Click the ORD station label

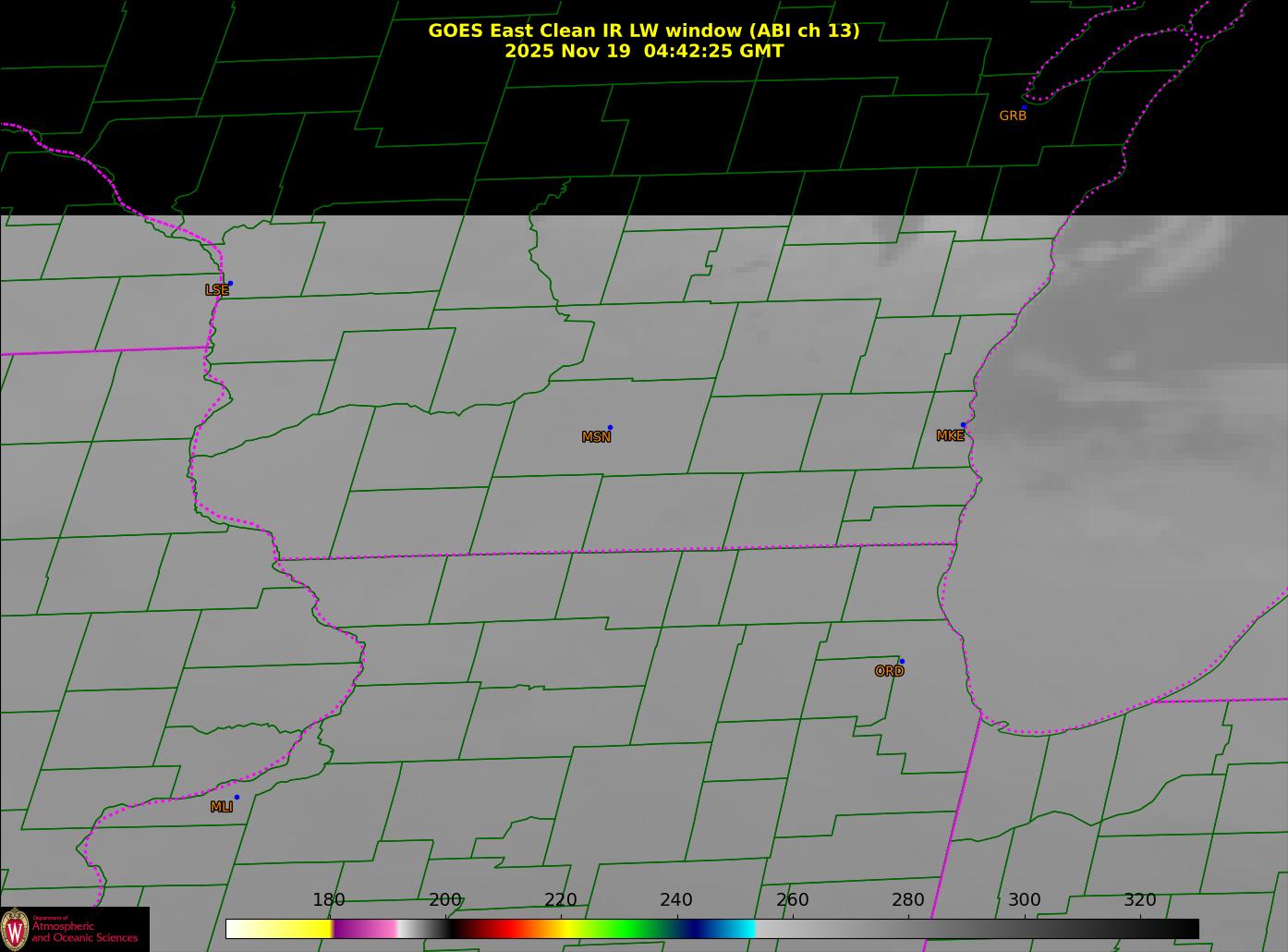[889, 672]
